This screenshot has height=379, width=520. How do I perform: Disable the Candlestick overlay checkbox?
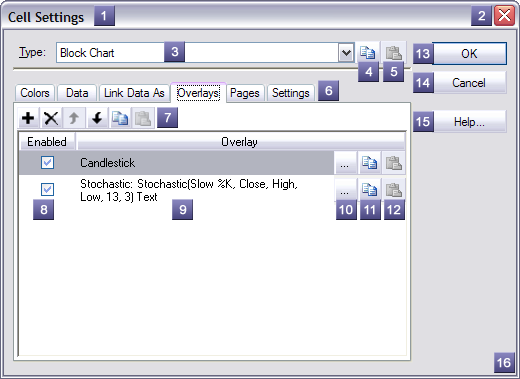click(47, 163)
